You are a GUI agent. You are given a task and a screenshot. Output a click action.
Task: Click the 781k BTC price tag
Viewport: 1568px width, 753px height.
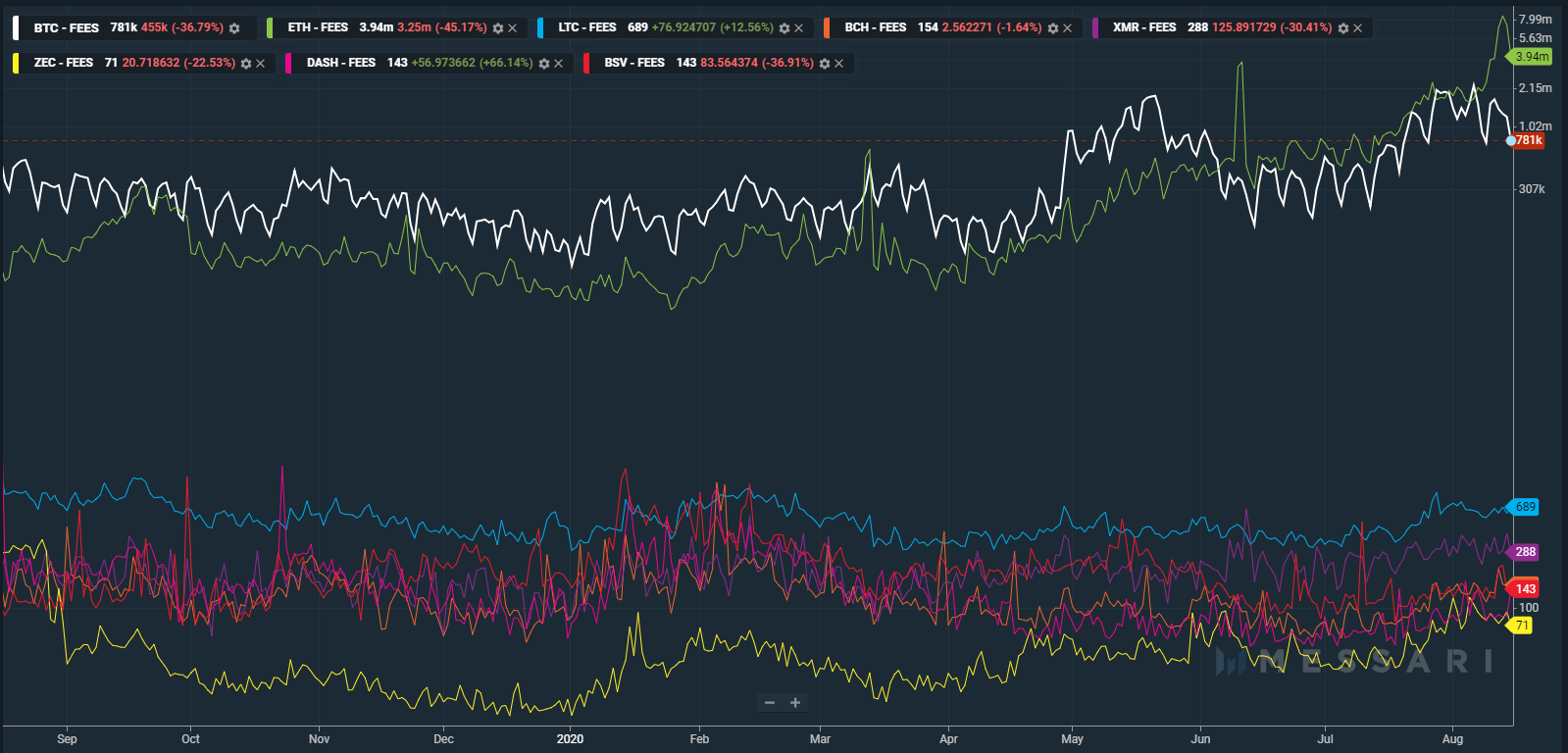(x=1528, y=140)
